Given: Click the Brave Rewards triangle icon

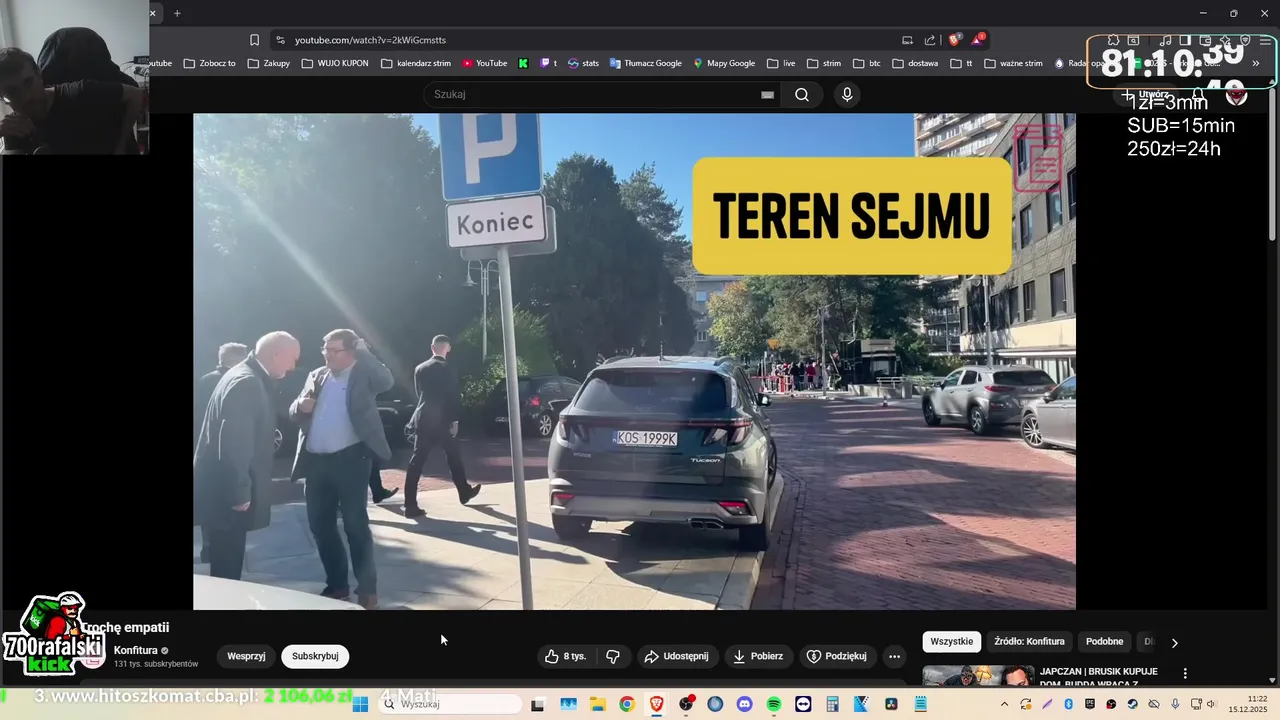Looking at the screenshot, I should click(x=977, y=40).
